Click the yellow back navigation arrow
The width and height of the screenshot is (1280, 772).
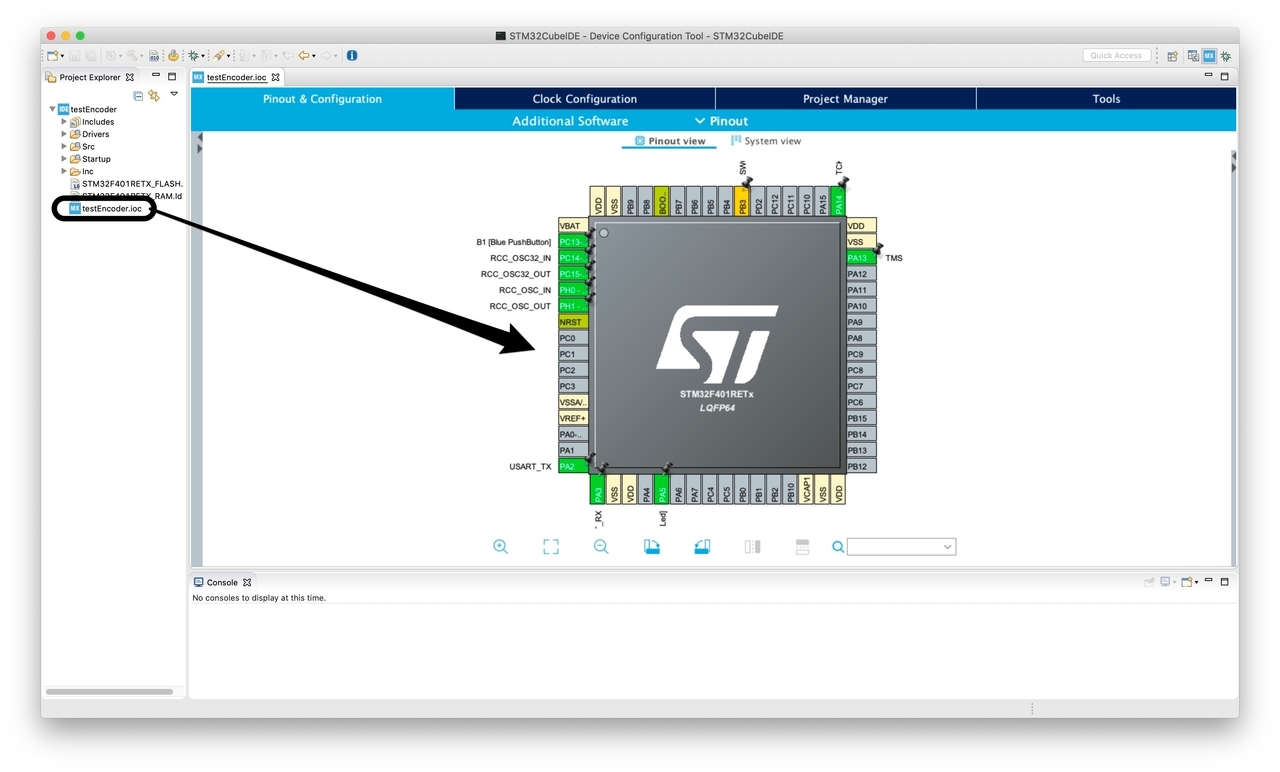tap(304, 55)
